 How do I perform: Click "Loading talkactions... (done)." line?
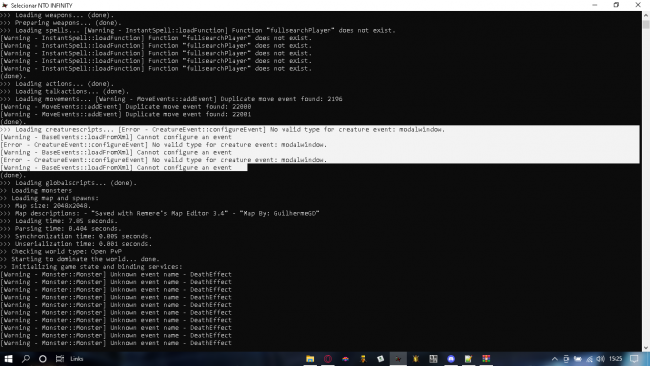pyautogui.click(x=64, y=92)
